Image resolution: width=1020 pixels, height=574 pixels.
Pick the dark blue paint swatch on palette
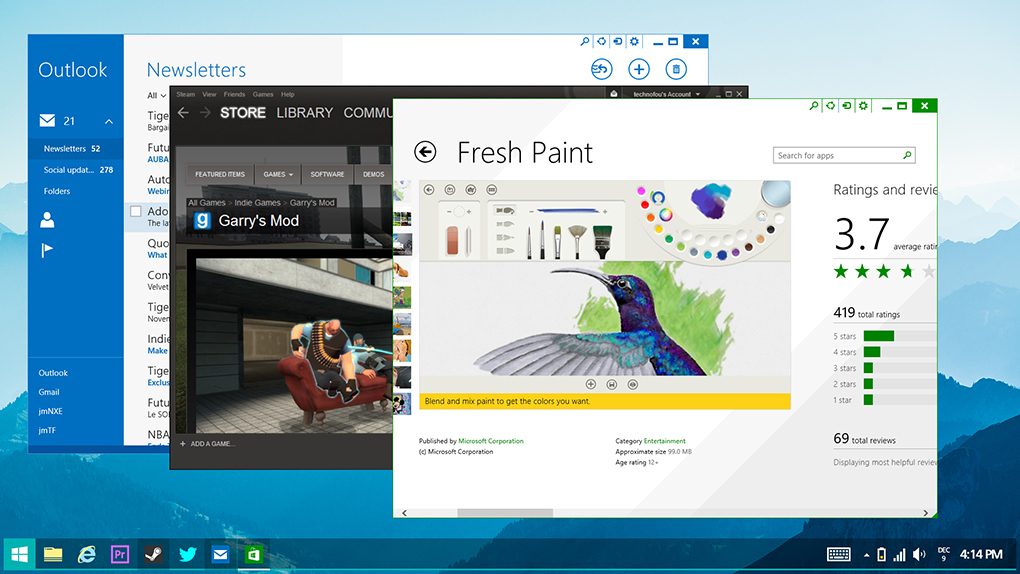(721, 256)
